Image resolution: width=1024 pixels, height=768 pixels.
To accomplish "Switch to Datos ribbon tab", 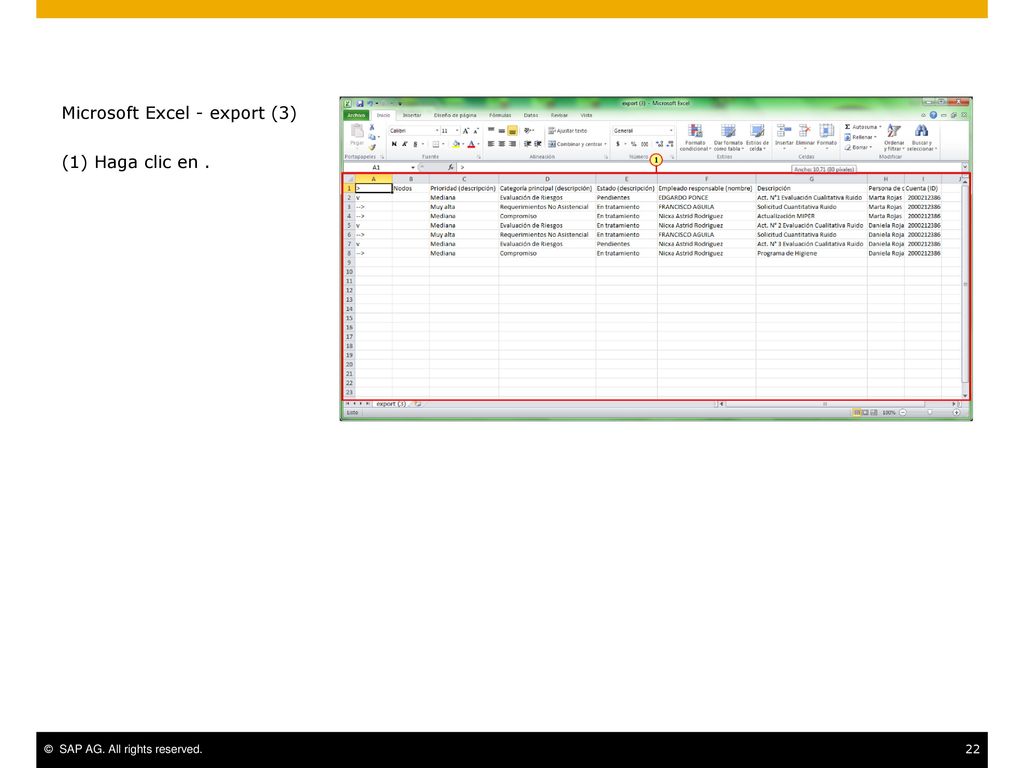I will pyautogui.click(x=531, y=115).
